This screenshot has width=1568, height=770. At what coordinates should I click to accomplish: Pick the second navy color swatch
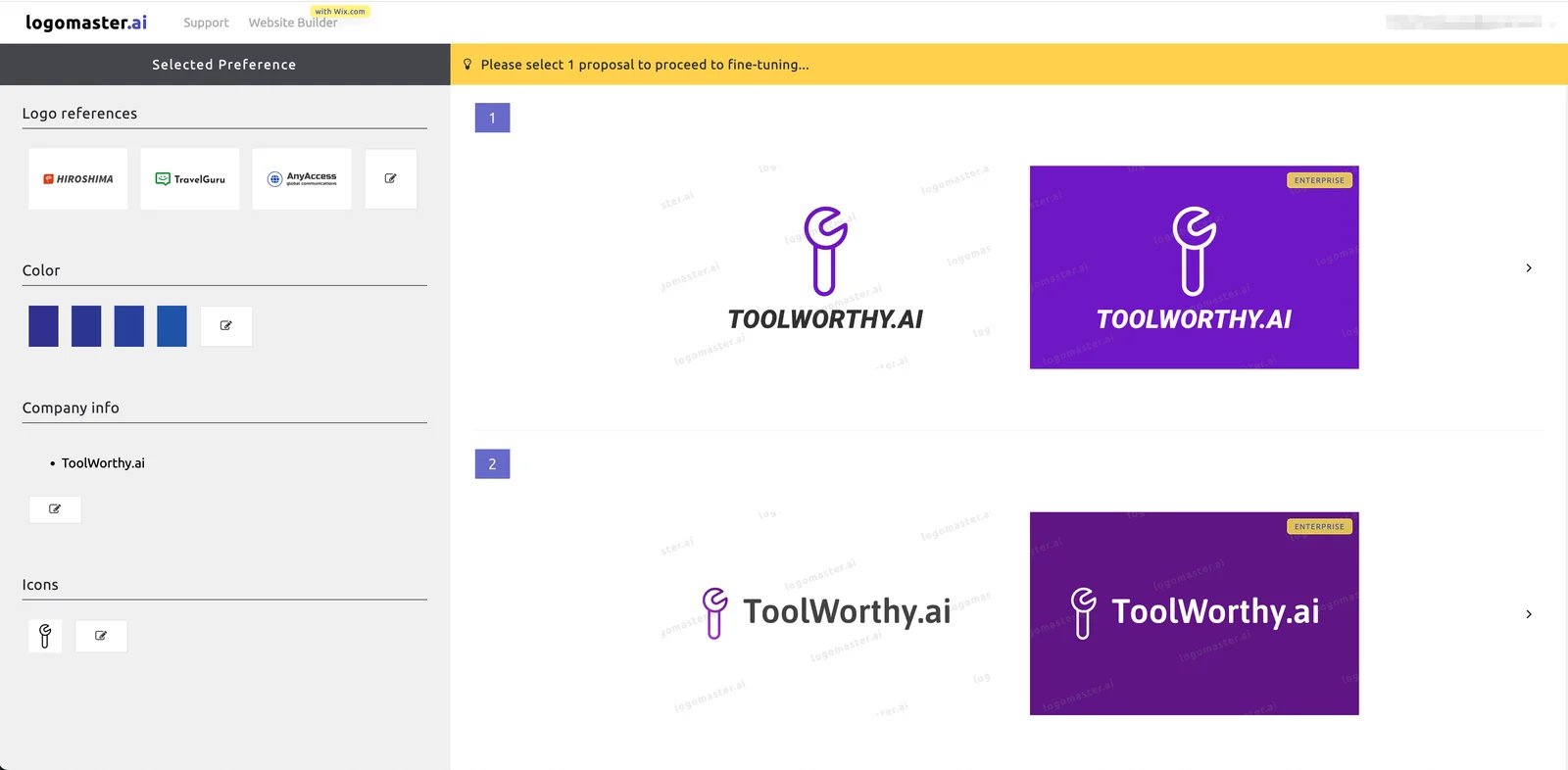(86, 326)
